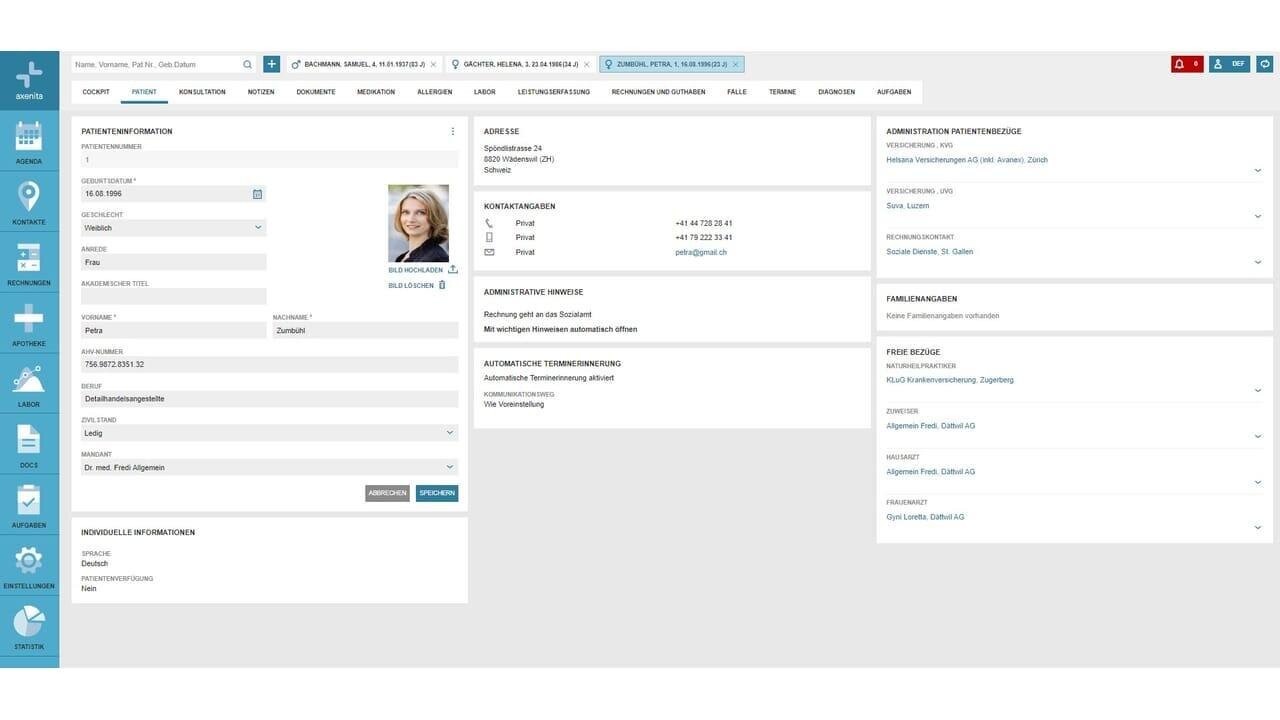Switch to the Konsultation tab
The height and width of the screenshot is (720, 1280).
[202, 92]
